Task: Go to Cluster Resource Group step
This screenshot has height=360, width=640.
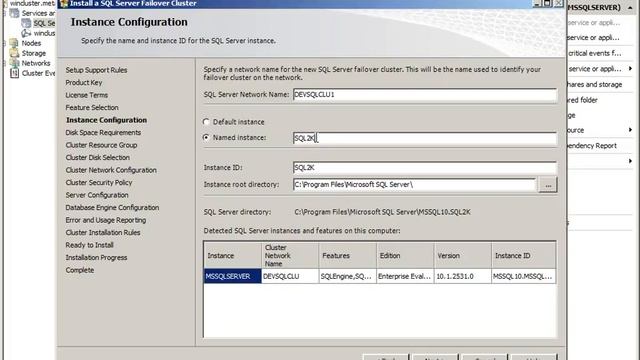Action: (x=101, y=145)
